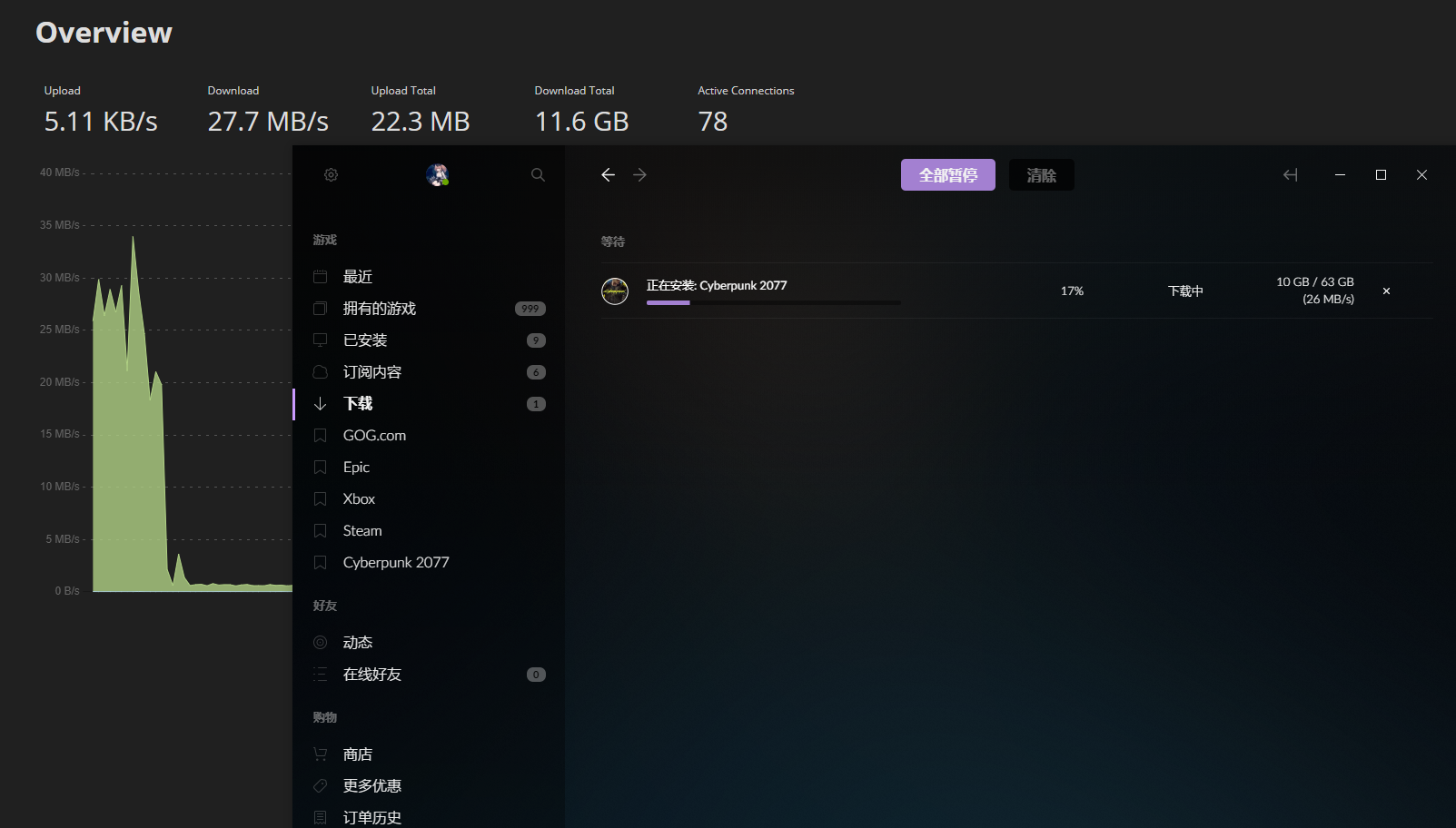Screen dimensions: 1456x828
Task: Click the bookmark icon beside Steam
Action: [320, 530]
